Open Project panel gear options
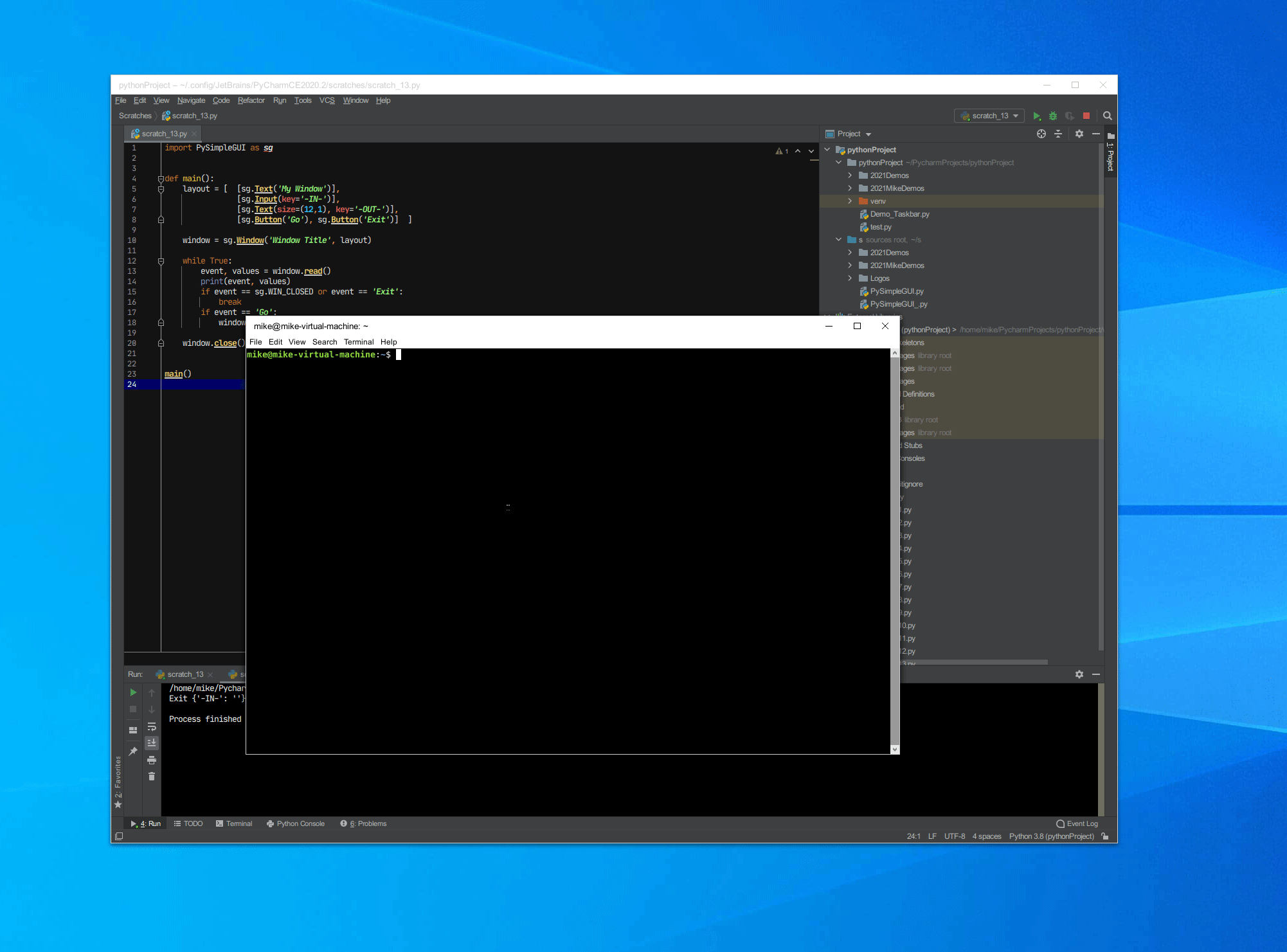Screen dimensions: 1287x952 [x=1079, y=134]
